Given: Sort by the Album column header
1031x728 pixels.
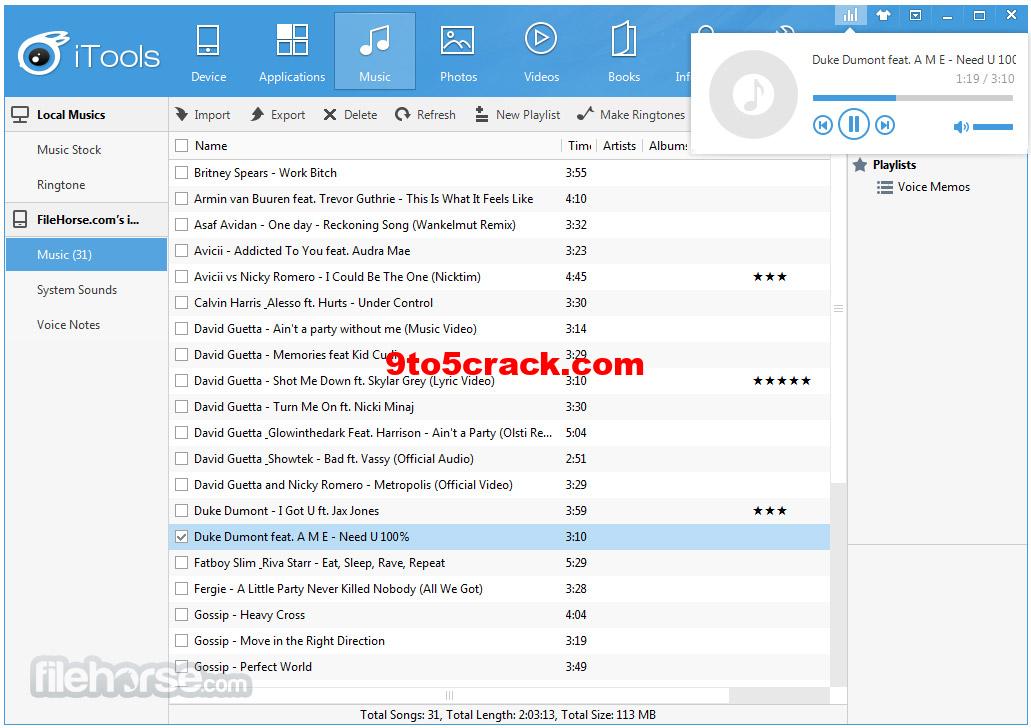Looking at the screenshot, I should (x=668, y=145).
